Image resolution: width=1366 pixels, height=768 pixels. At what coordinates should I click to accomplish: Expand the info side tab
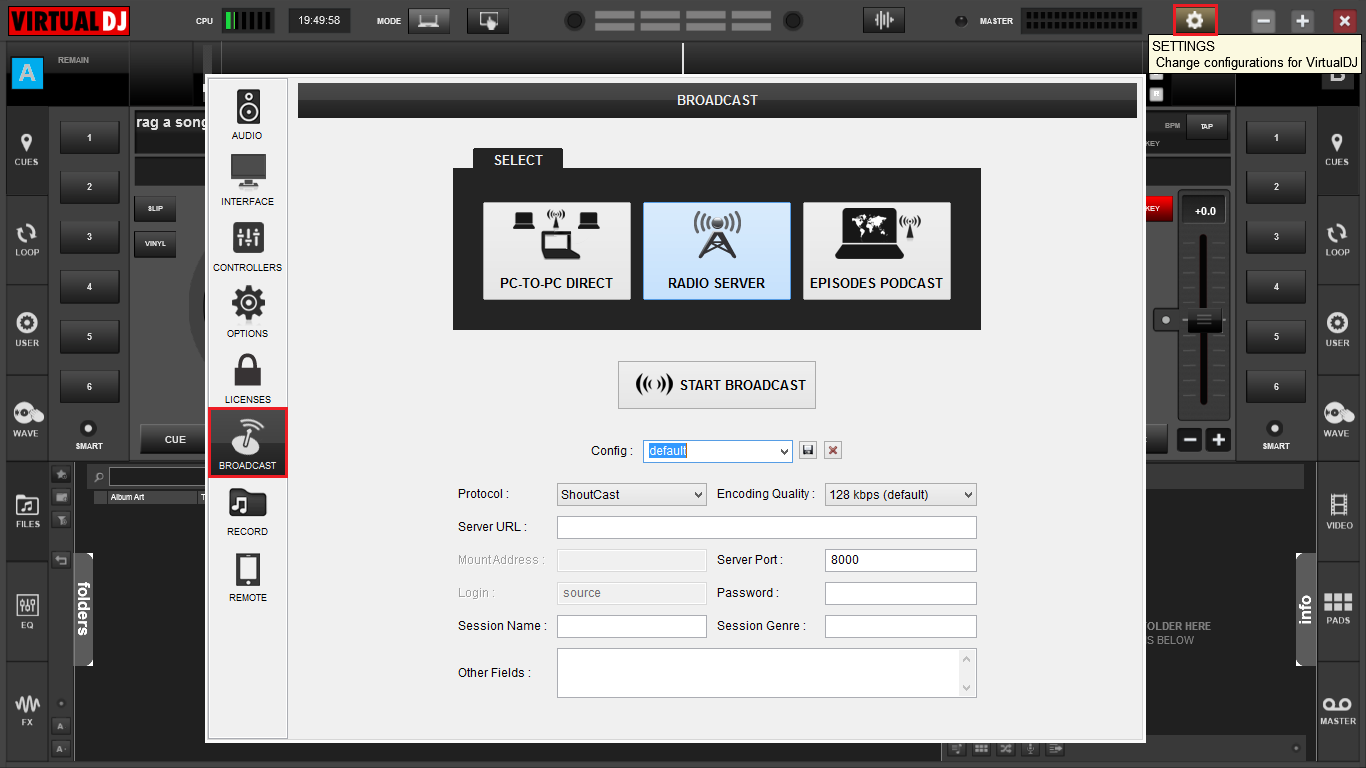tap(1305, 608)
